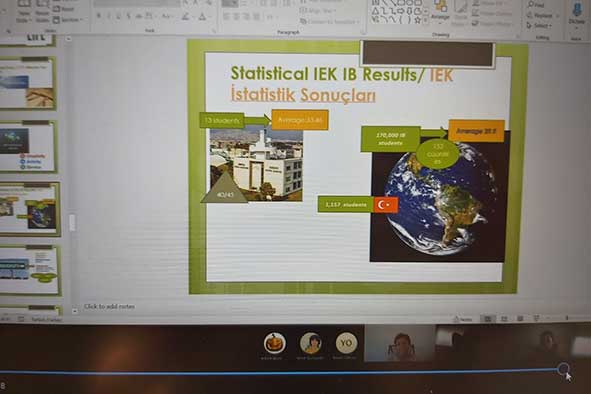Toggle the Notes pane from the status bar
The width and height of the screenshot is (591, 394).
(463, 319)
